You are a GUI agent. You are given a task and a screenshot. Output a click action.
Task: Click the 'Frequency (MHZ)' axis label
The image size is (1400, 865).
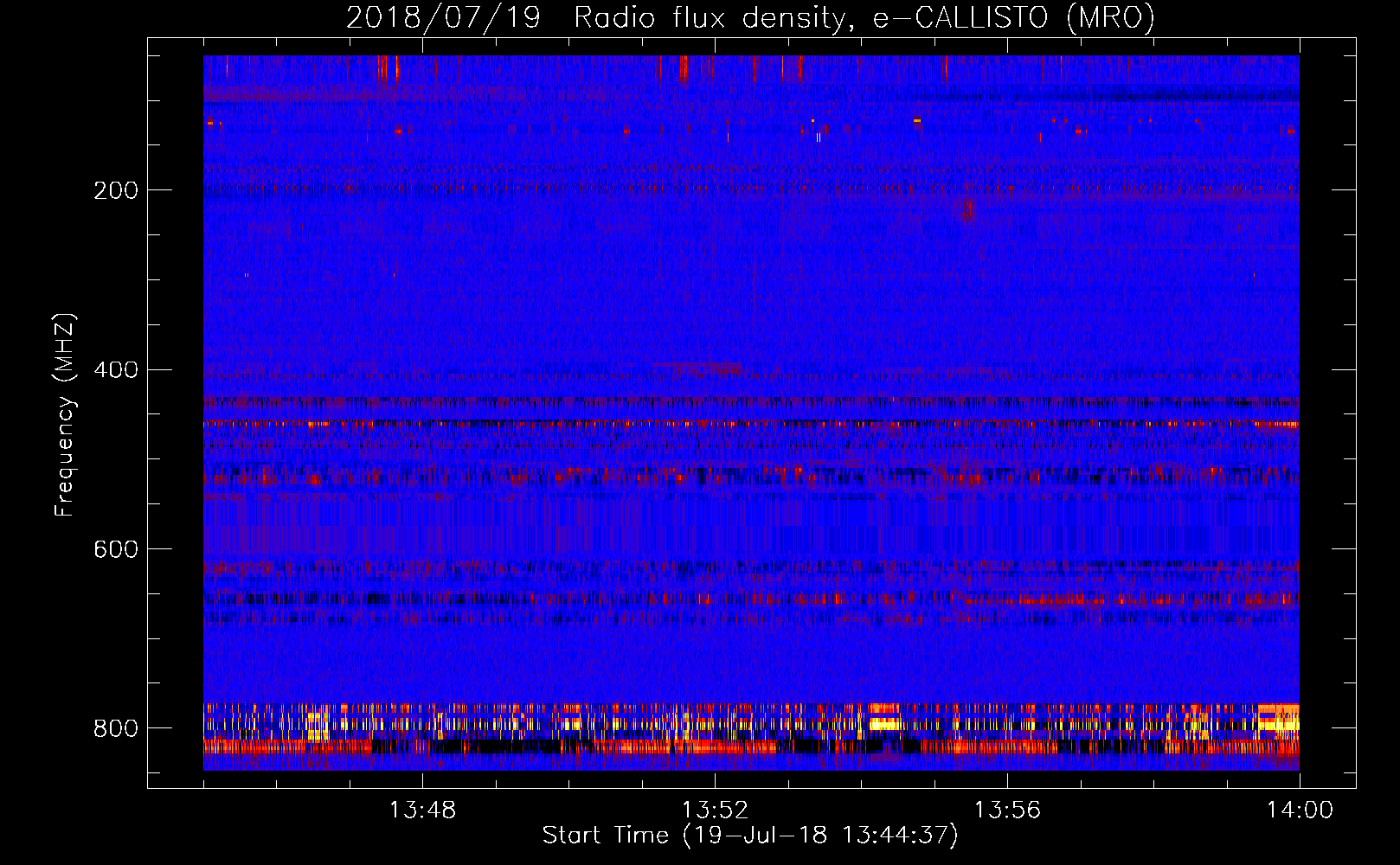[x=64, y=415]
